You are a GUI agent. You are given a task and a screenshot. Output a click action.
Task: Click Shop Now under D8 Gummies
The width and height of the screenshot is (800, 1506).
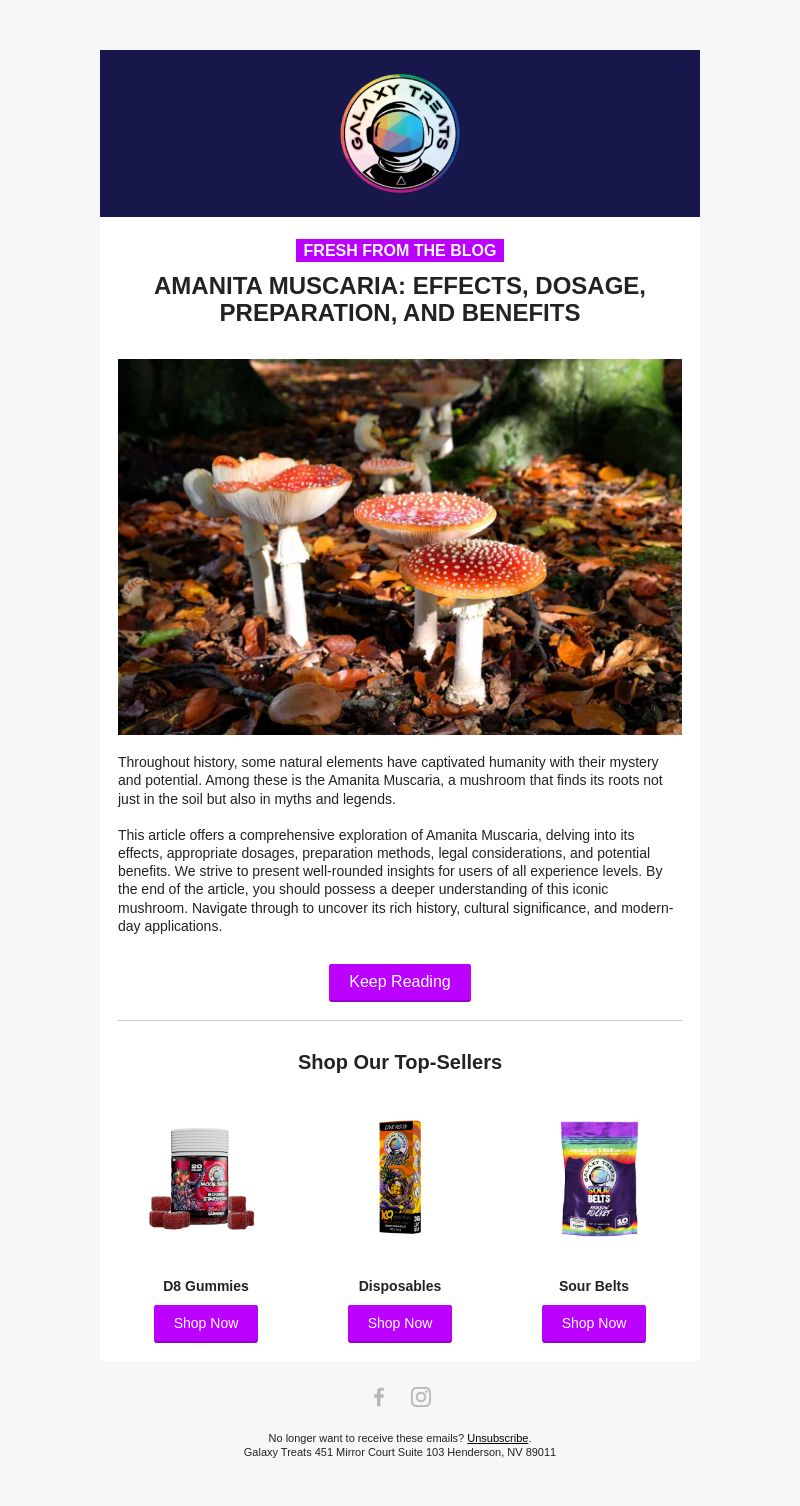206,1323
